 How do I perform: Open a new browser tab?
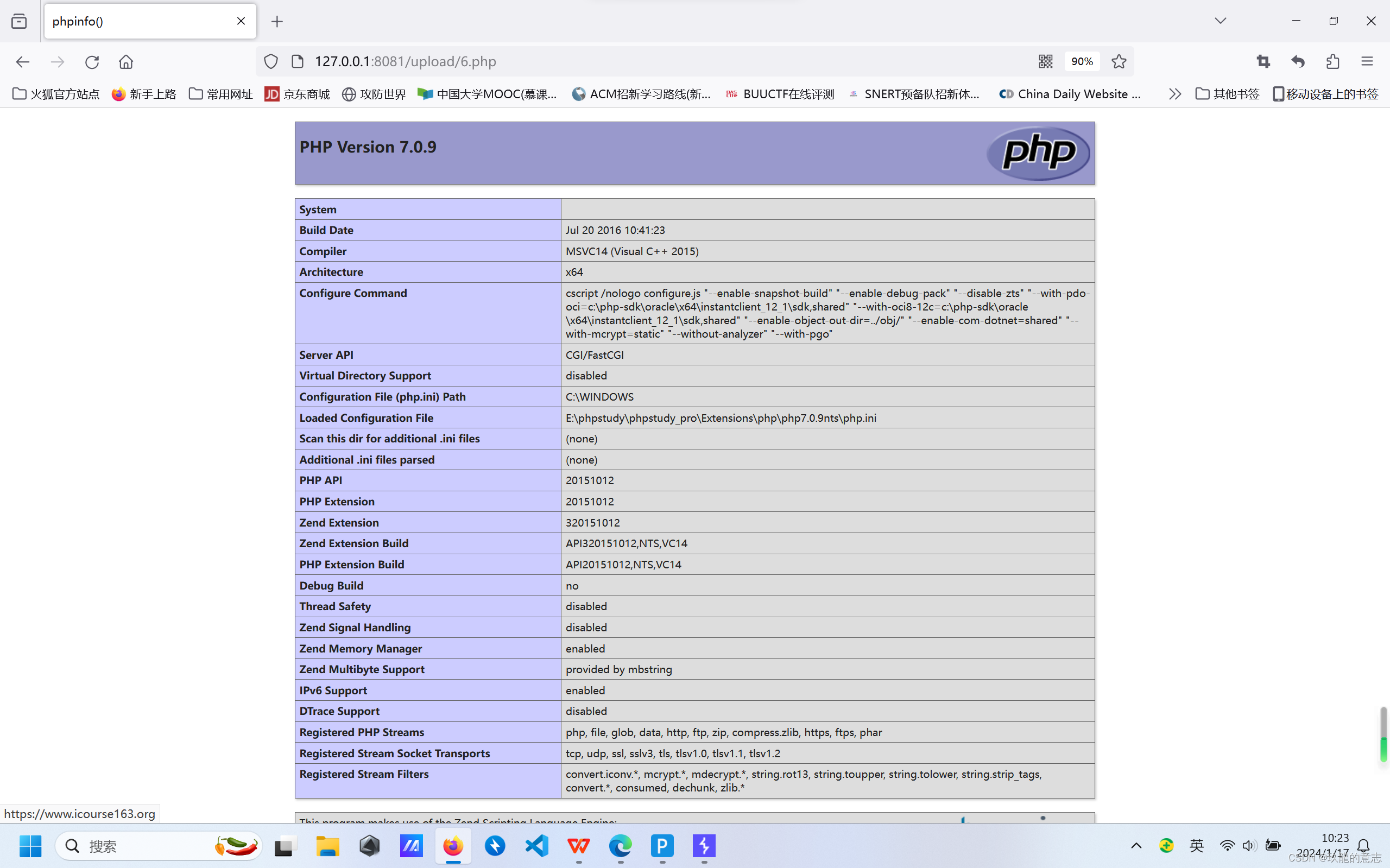277,21
